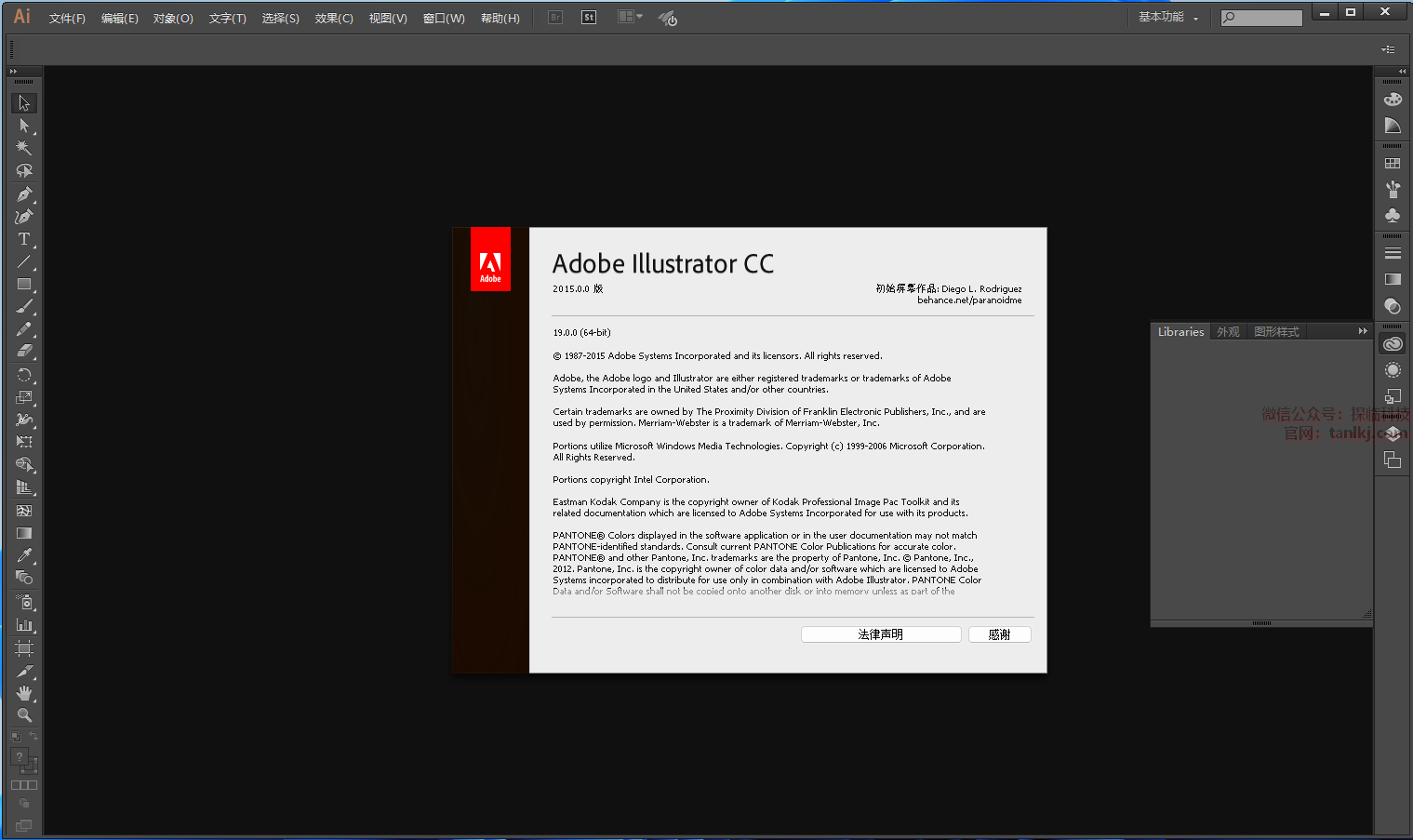Activate the Hand tool

click(x=24, y=693)
